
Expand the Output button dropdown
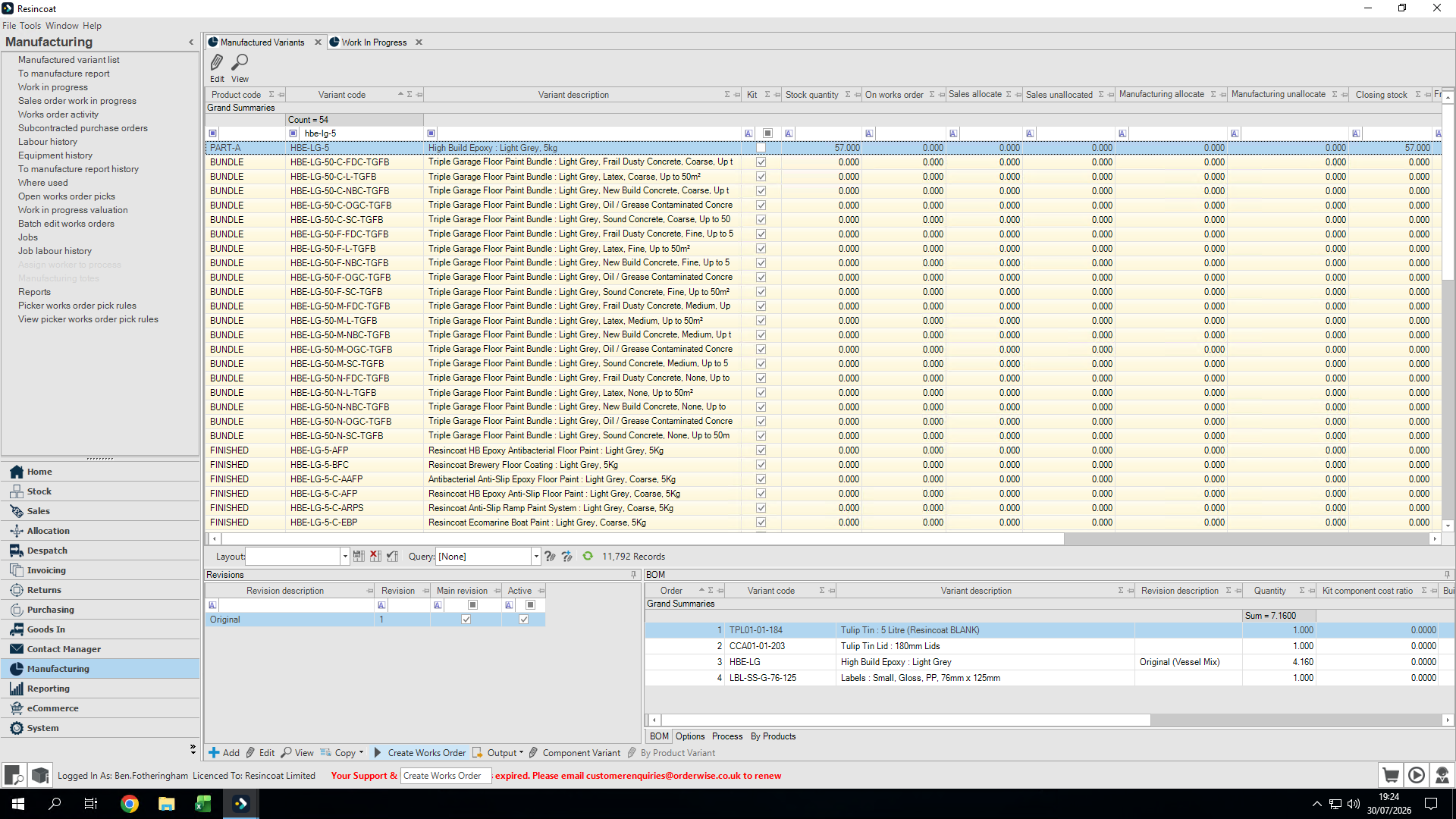(521, 753)
